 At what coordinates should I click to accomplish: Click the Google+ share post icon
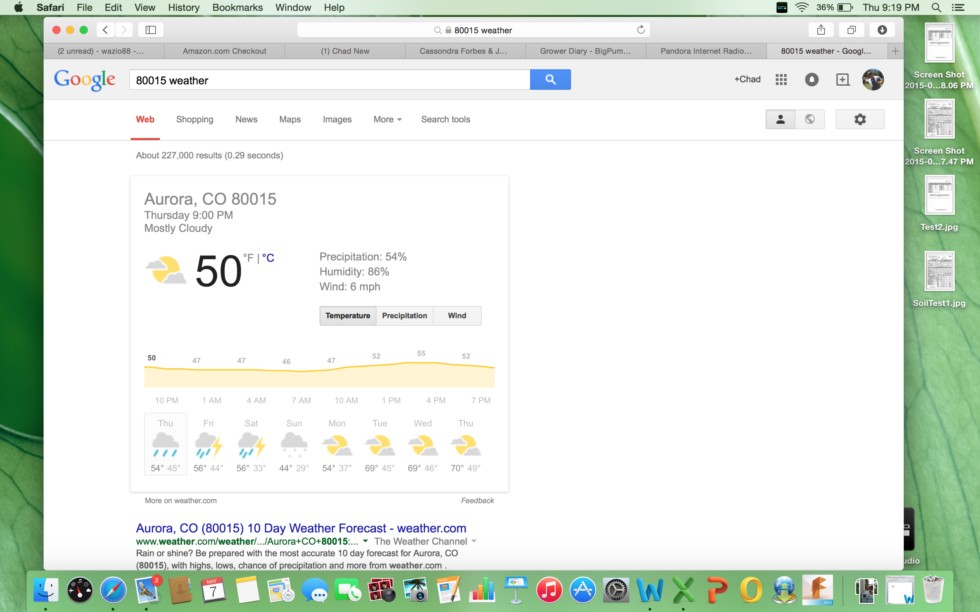point(842,80)
